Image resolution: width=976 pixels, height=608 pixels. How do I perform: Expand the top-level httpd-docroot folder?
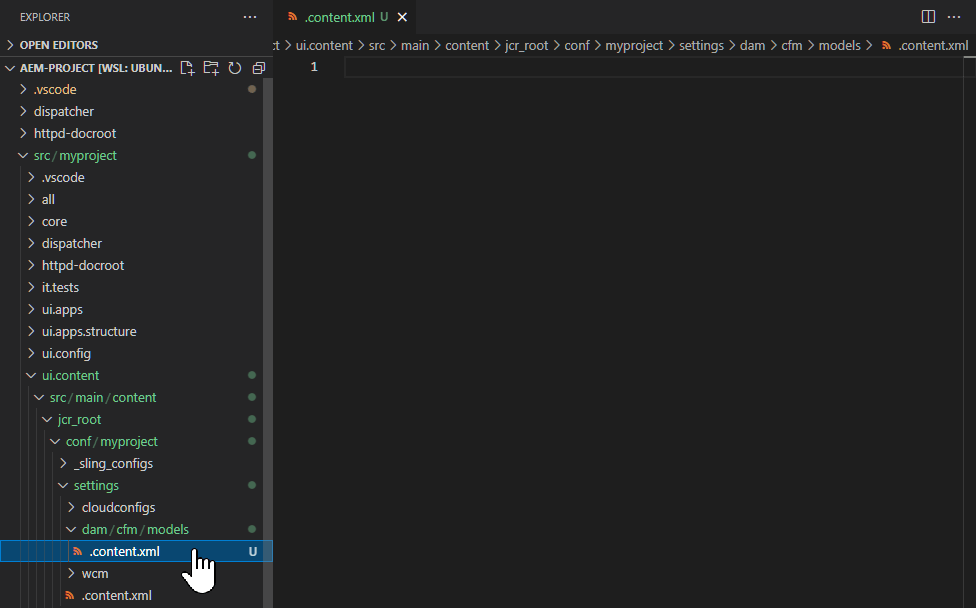[131, 133]
